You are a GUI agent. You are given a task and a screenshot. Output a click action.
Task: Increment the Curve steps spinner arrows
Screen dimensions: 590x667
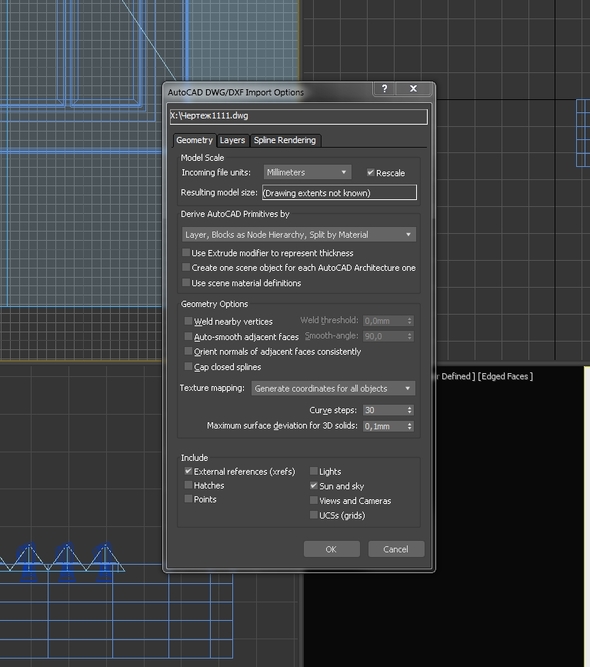(410, 408)
